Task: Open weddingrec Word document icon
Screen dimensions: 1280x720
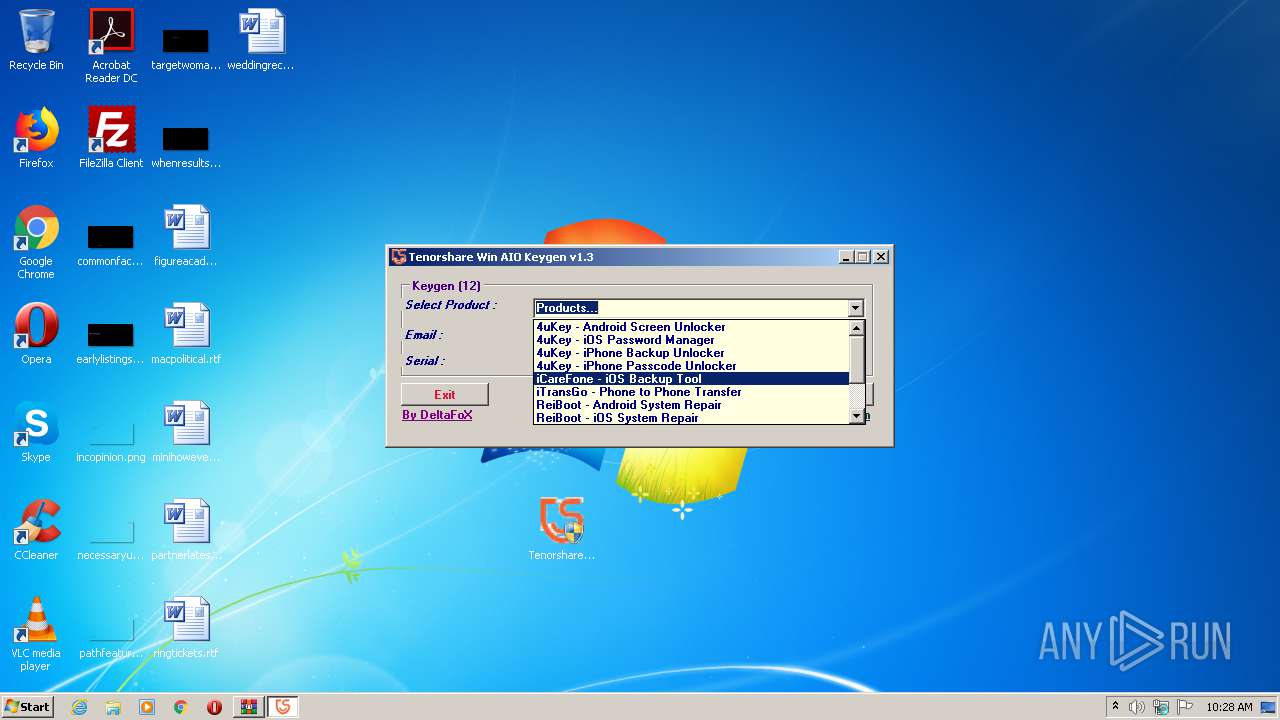Action: point(261,40)
